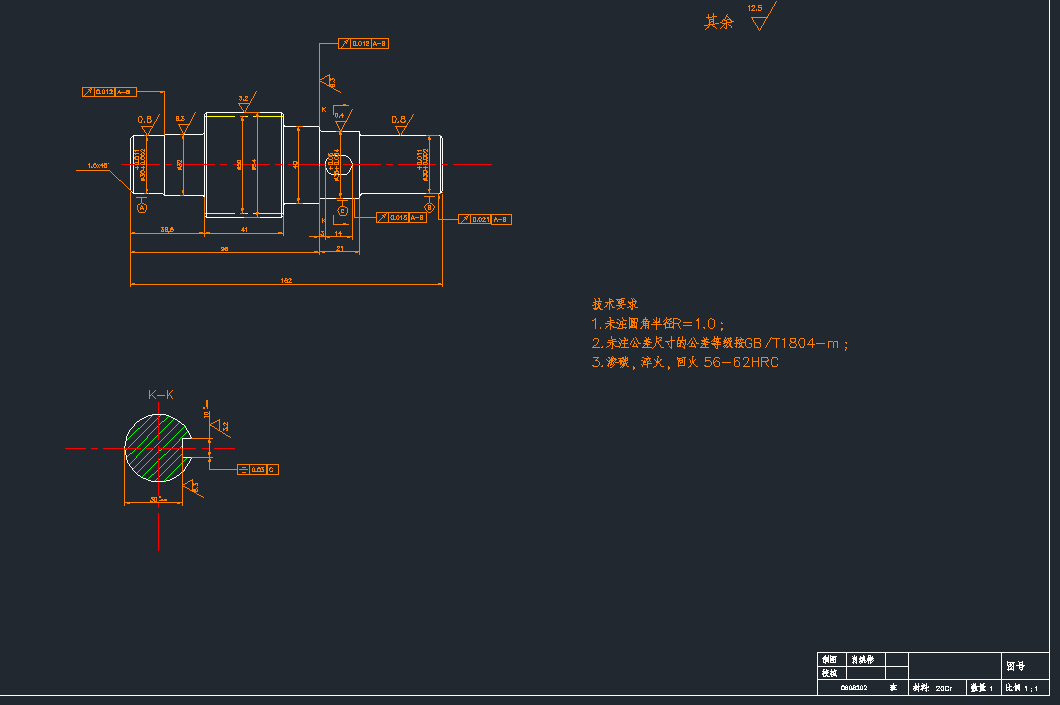Select the 0.03 C symmetry tolerance frame

258,469
